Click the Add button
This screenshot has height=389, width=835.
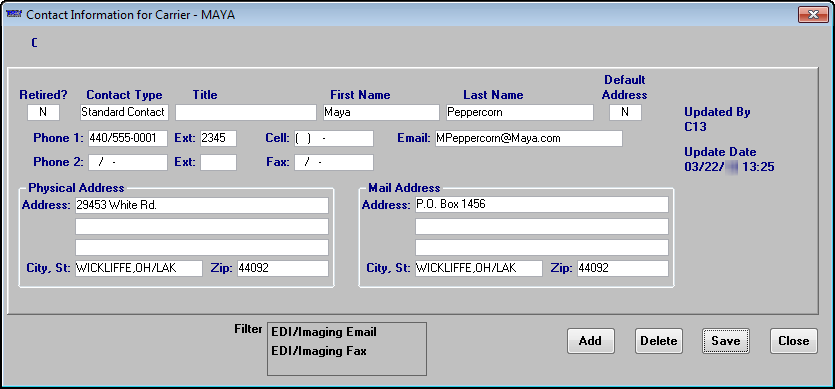[591, 341]
